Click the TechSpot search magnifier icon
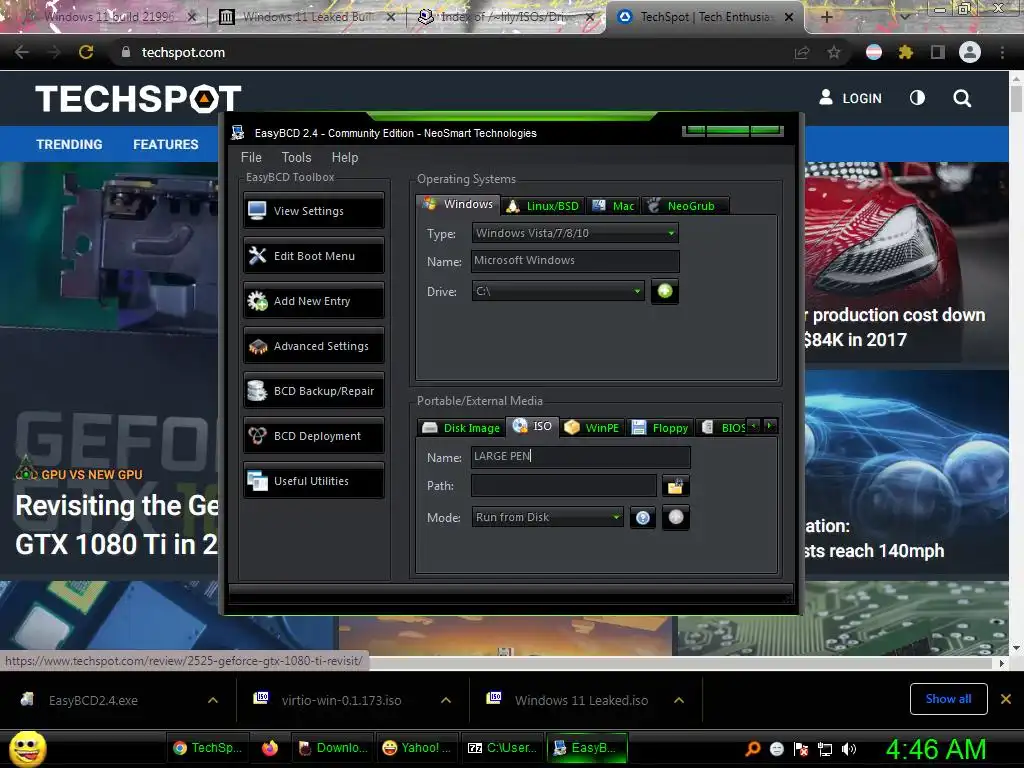Image resolution: width=1024 pixels, height=768 pixels. (x=962, y=99)
